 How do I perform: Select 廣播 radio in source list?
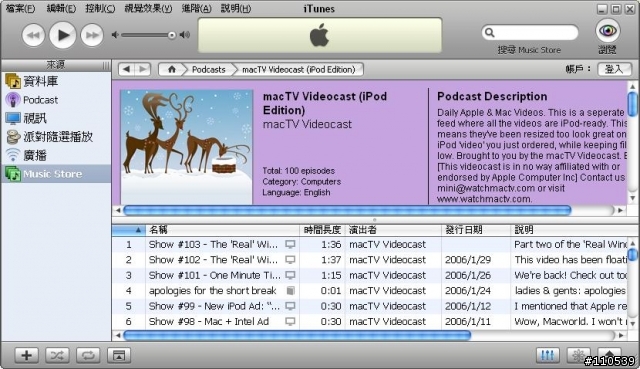coord(56,155)
